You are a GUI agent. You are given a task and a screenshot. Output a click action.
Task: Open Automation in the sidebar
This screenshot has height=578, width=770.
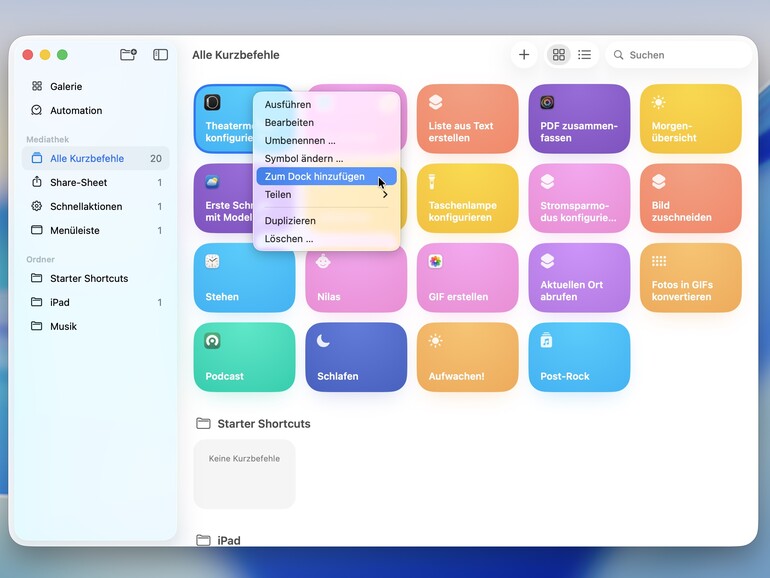pos(96,110)
